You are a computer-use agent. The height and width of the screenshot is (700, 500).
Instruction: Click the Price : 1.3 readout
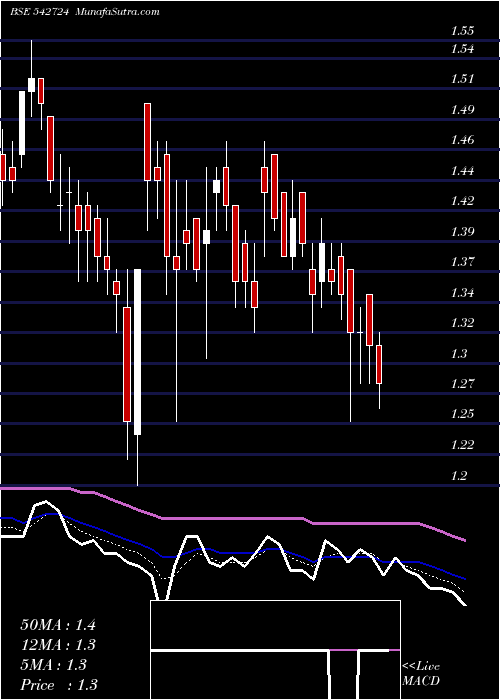(59, 685)
